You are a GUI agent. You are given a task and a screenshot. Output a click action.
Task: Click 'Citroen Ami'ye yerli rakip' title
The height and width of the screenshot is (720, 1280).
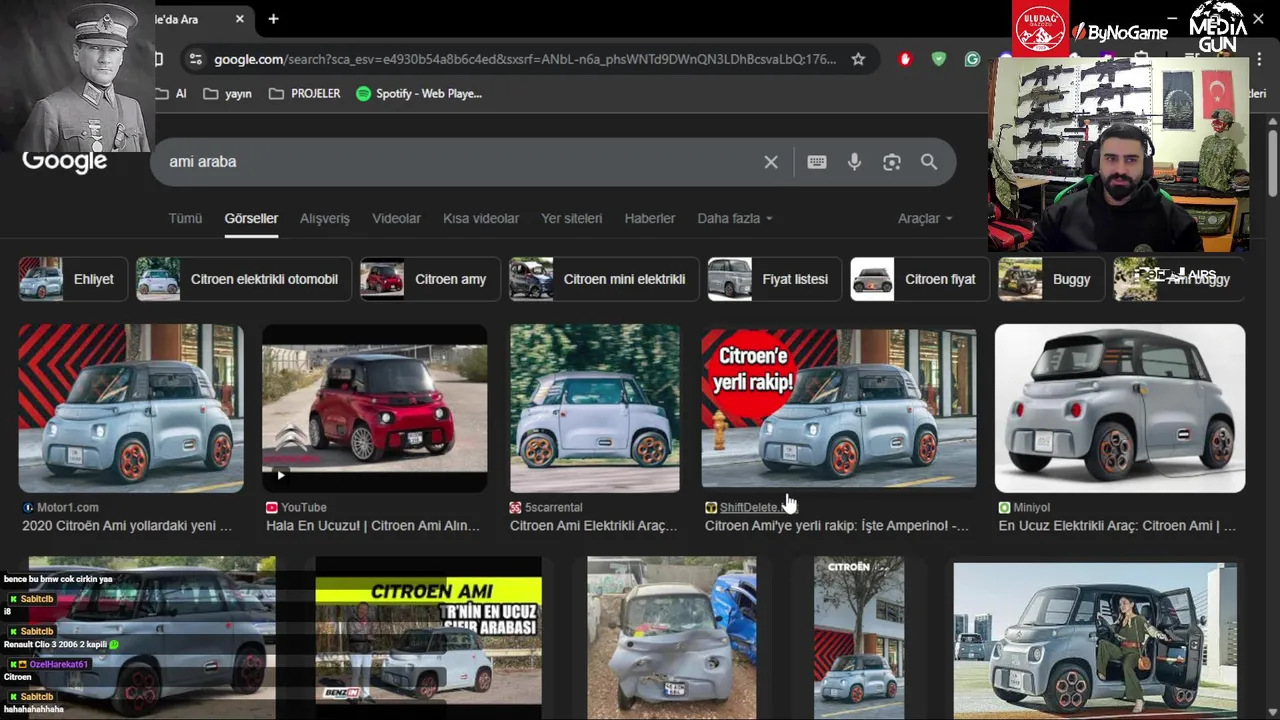point(837,525)
